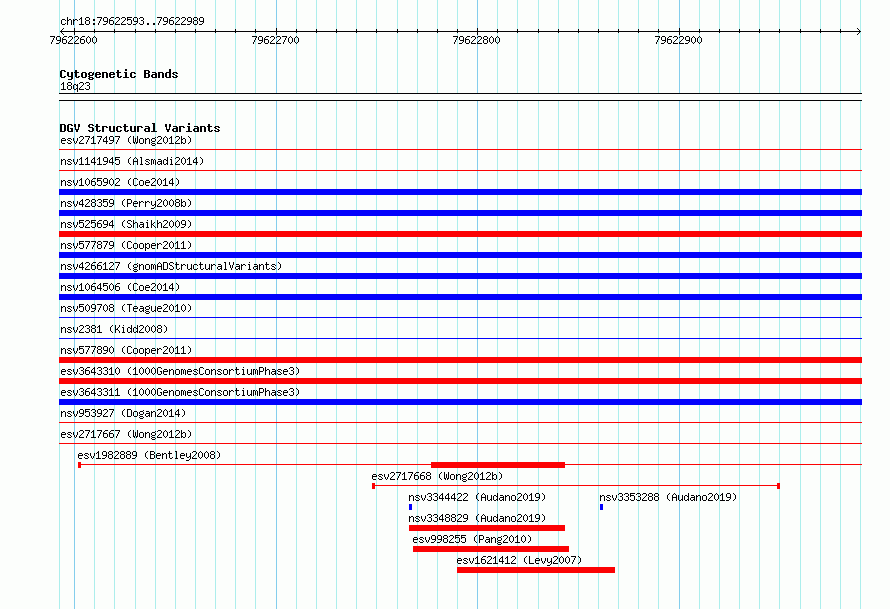Select nsv2381 (Kidd2008) label
The width and height of the screenshot is (890, 609).
[x=114, y=329]
